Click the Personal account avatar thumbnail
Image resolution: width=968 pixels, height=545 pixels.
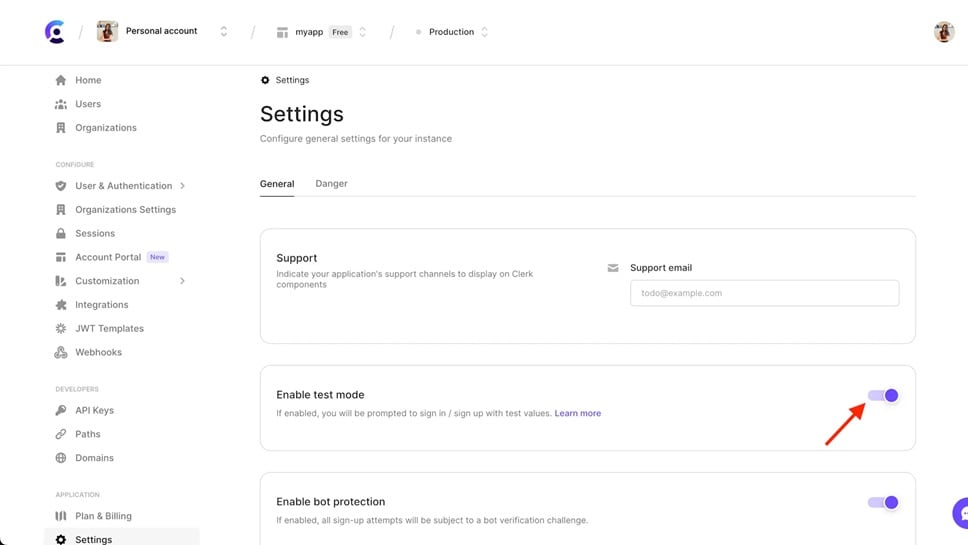coord(107,31)
